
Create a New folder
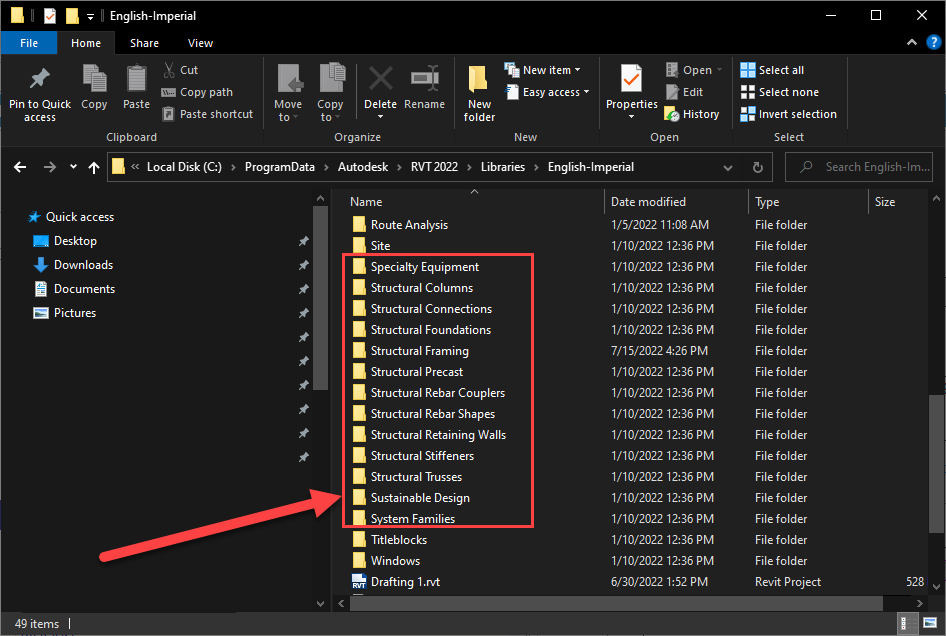479,94
